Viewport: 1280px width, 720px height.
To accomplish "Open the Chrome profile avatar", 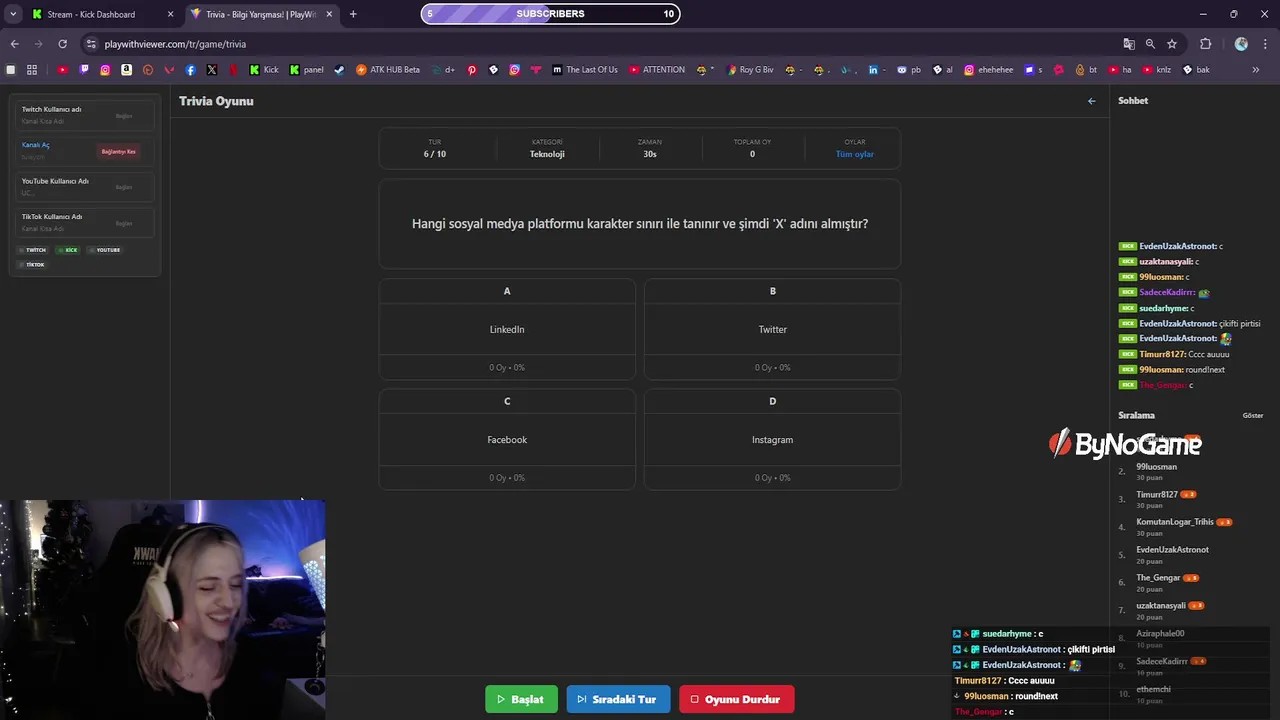I will [x=1241, y=44].
